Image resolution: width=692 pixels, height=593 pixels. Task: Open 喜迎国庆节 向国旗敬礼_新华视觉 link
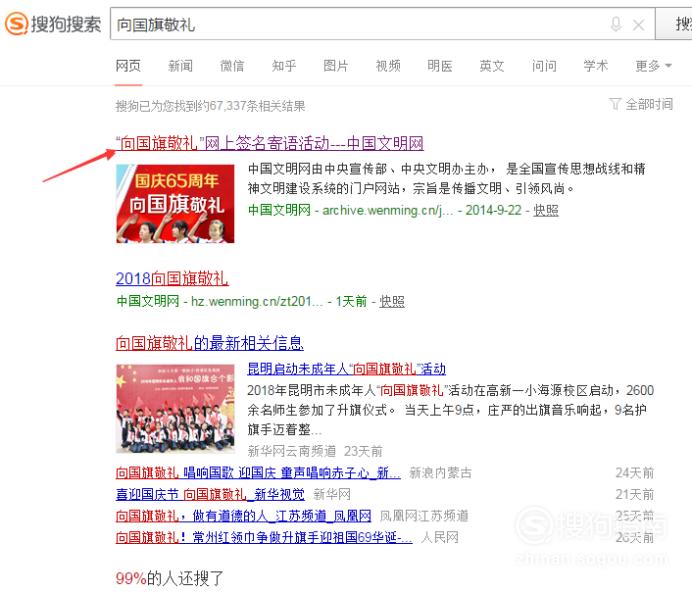[210, 495]
